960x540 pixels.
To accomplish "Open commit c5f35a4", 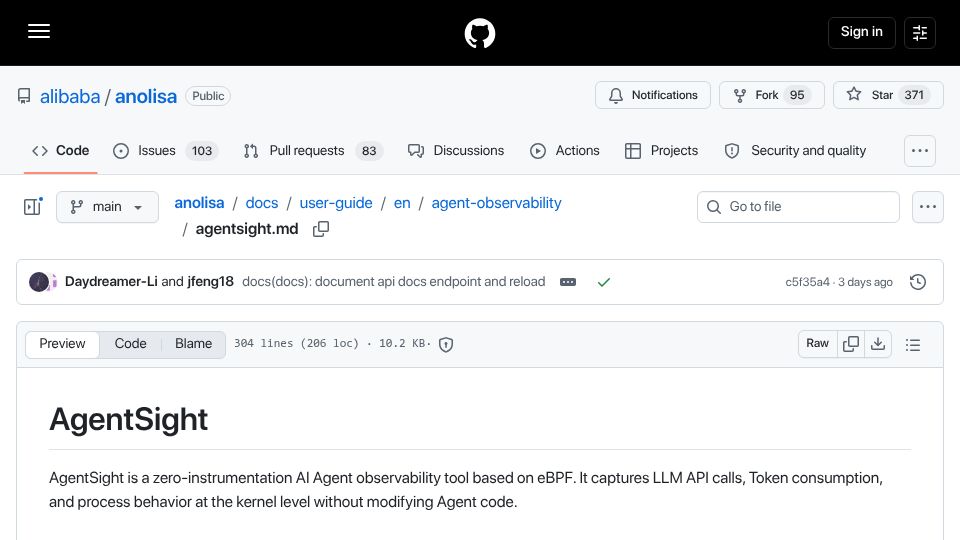I will pos(807,282).
